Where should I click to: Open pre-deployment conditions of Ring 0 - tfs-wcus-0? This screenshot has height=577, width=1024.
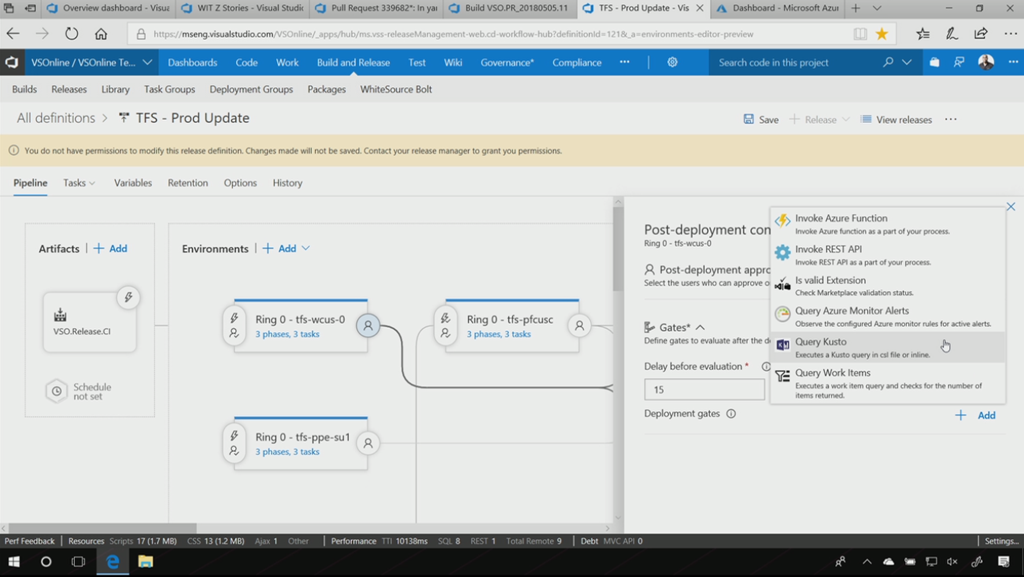(x=234, y=326)
